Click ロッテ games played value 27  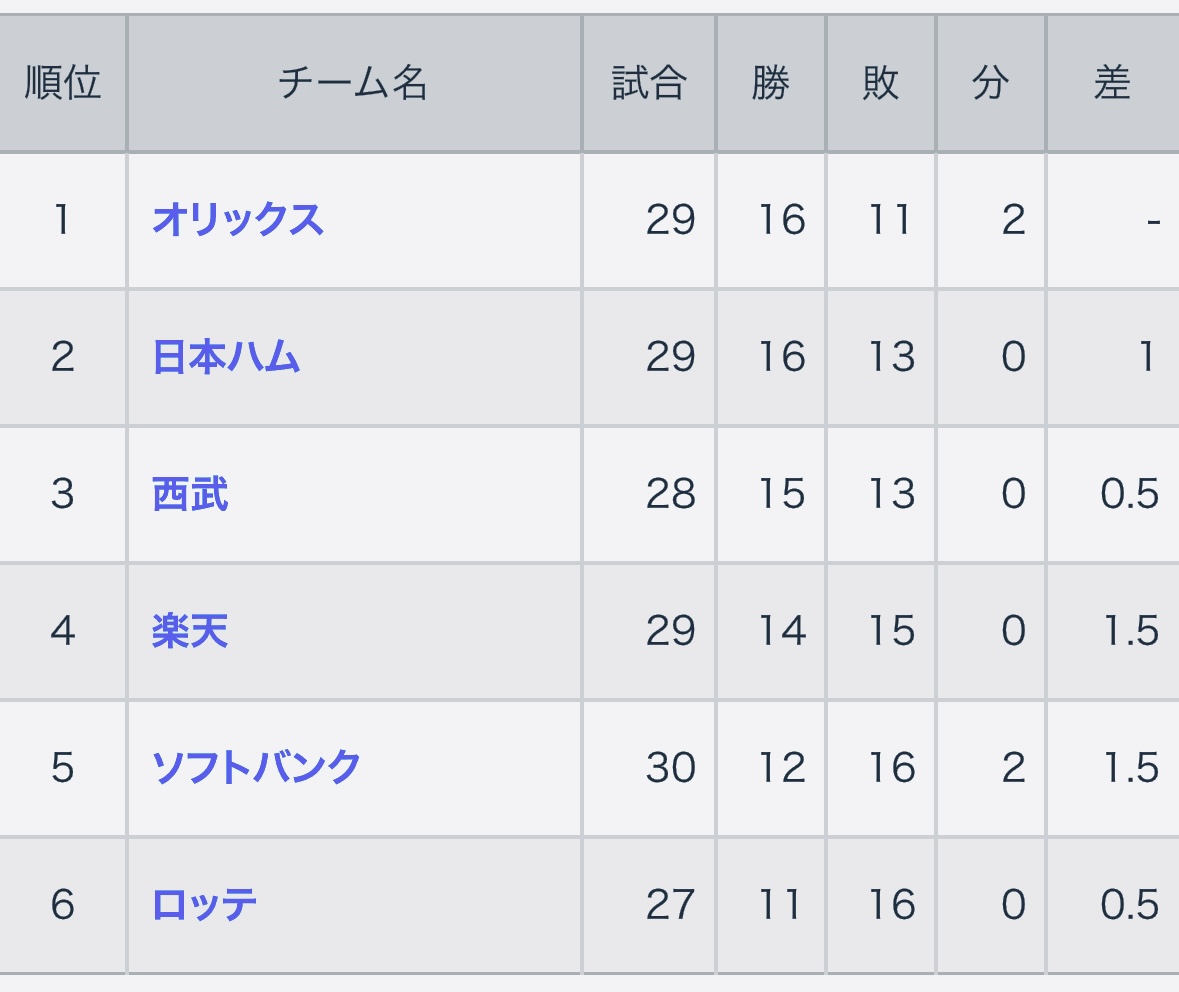671,905
